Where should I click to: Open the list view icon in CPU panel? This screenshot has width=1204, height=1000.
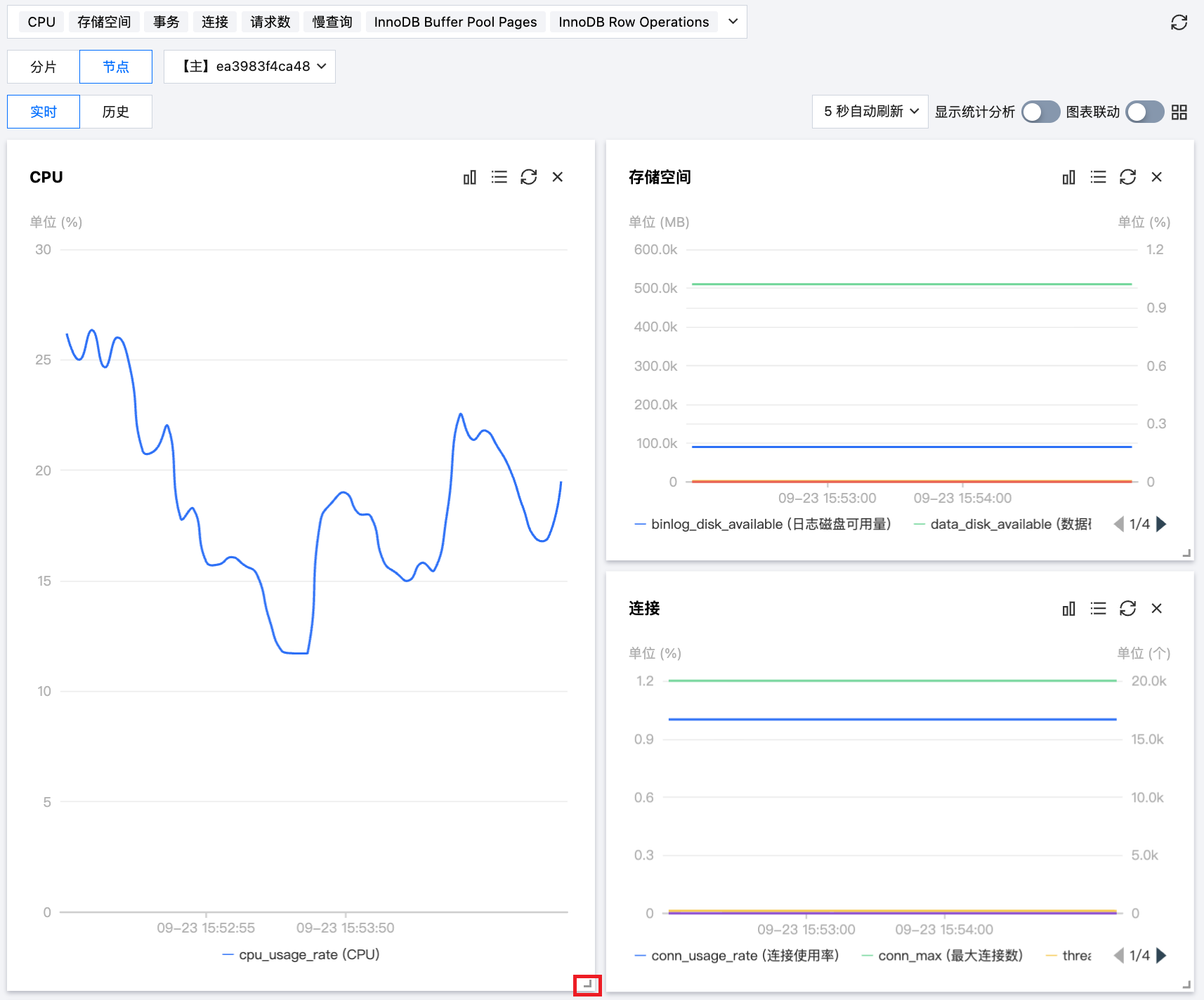[x=499, y=178]
